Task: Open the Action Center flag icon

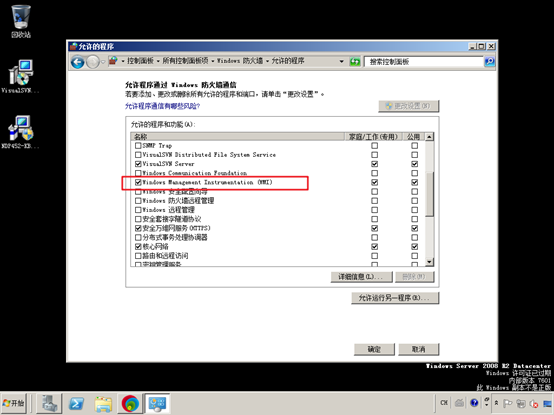Action: click(x=508, y=403)
